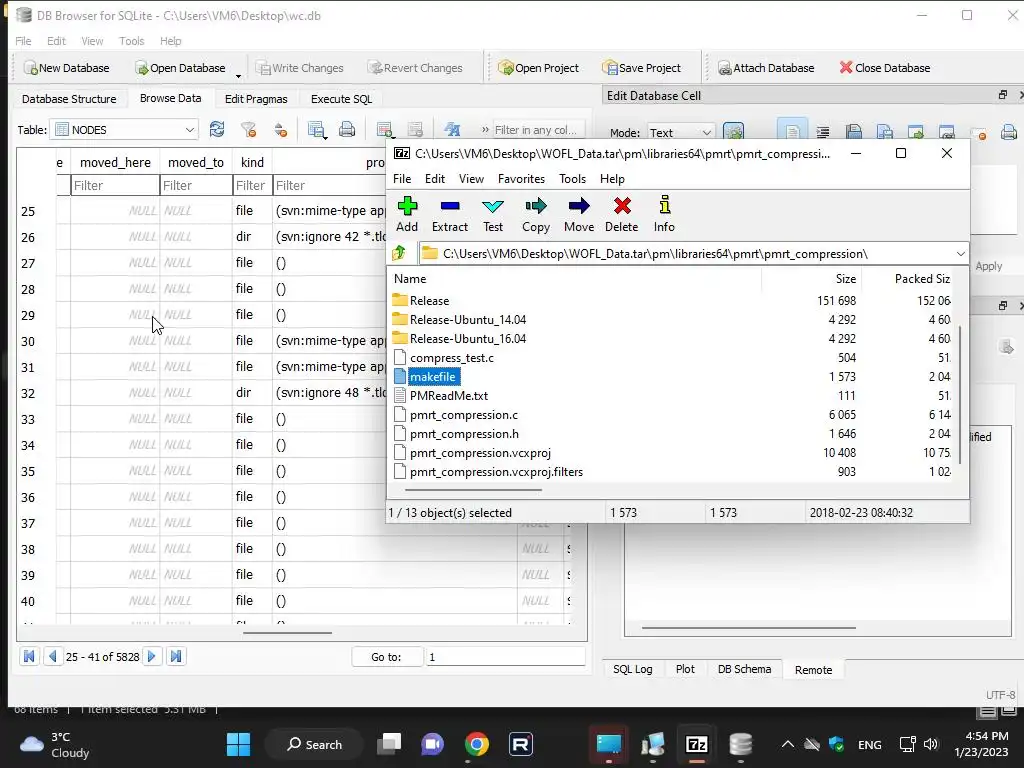Open the SQL Log tab
1024x768 pixels.
(632, 669)
